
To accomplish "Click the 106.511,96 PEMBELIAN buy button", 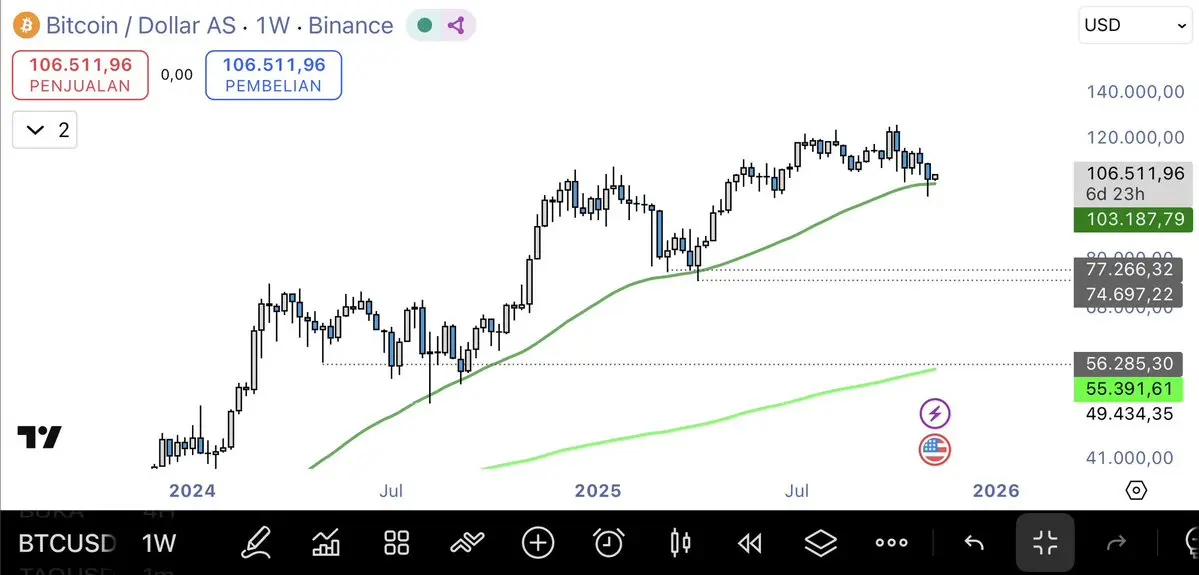I will tap(274, 75).
